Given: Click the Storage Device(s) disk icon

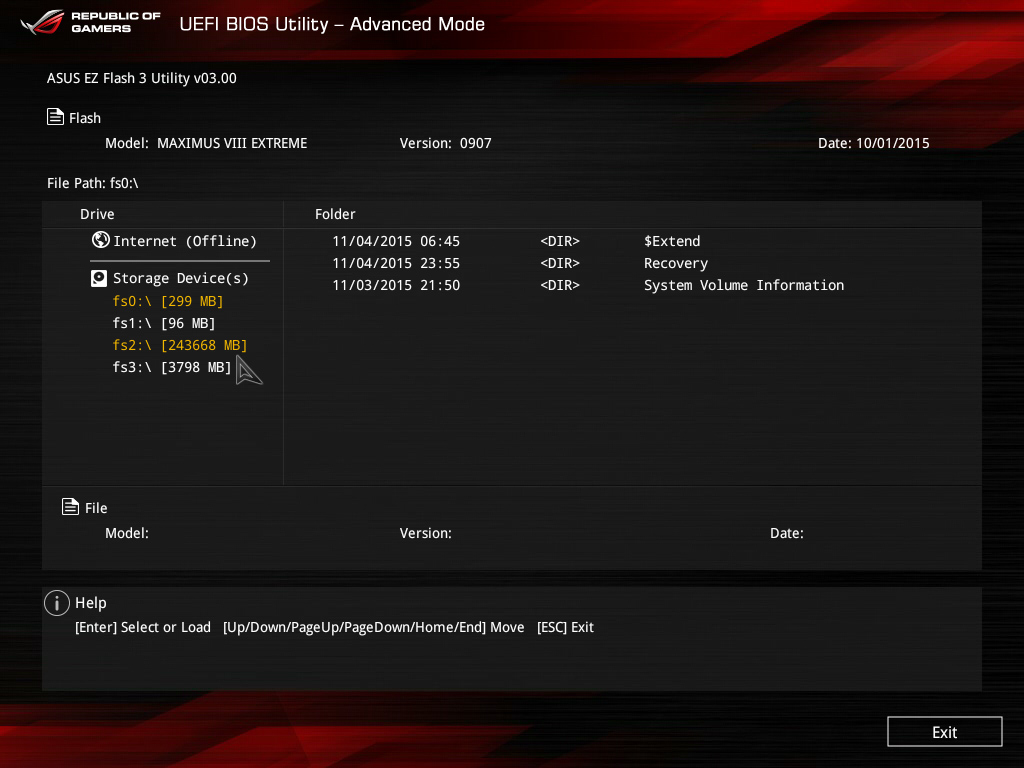Looking at the screenshot, I should click(x=99, y=278).
